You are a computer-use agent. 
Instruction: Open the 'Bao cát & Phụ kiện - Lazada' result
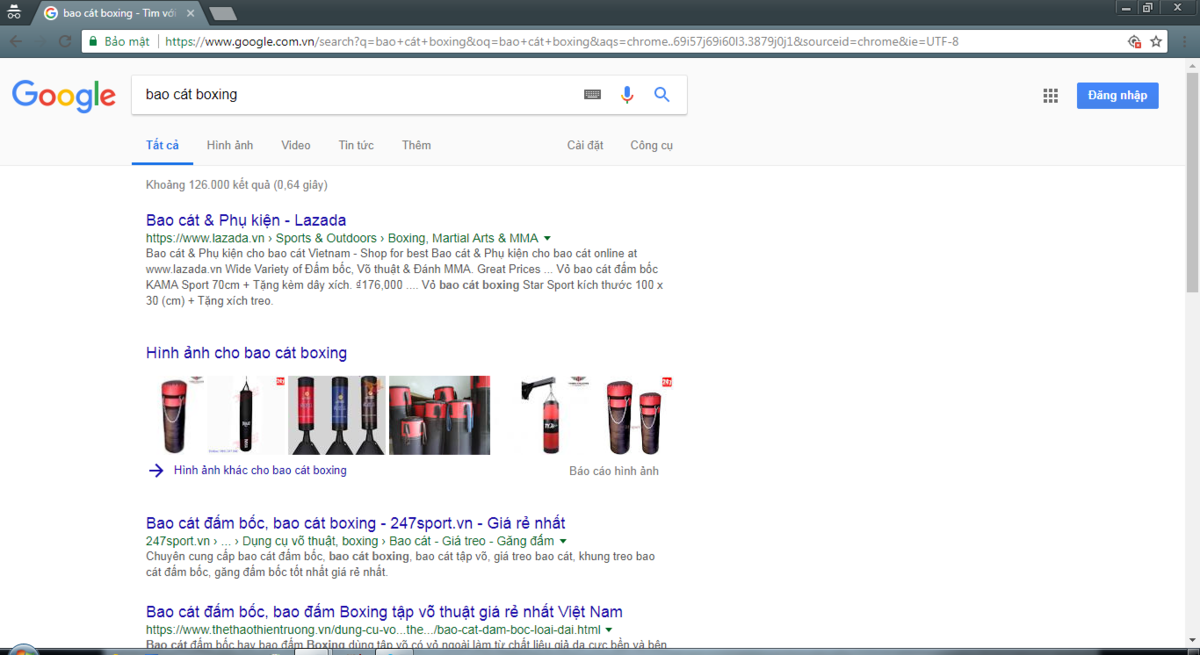click(x=246, y=220)
